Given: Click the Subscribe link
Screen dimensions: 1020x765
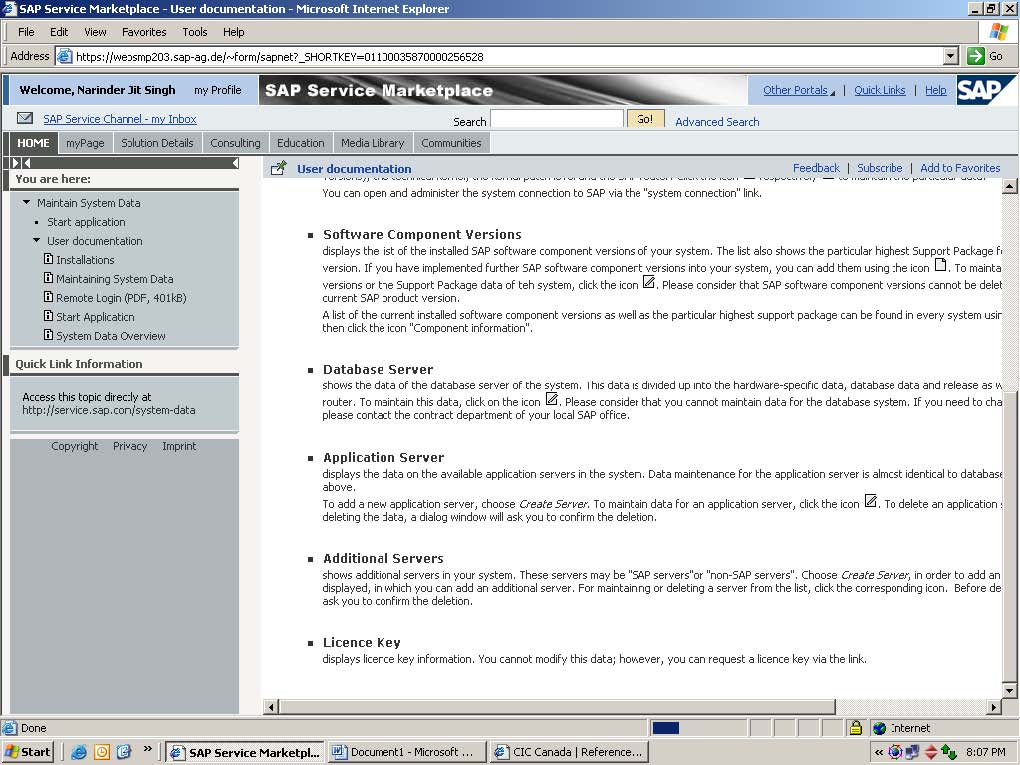Looking at the screenshot, I should click(879, 168).
